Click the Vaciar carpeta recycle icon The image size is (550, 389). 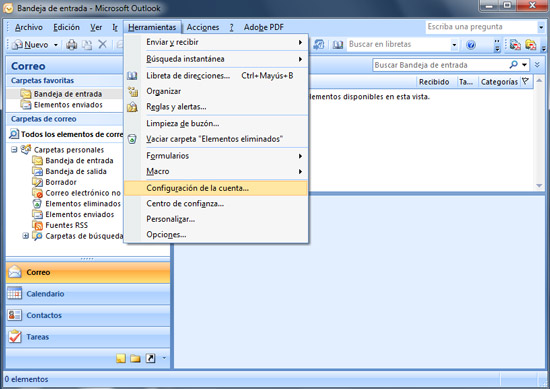coord(132,139)
